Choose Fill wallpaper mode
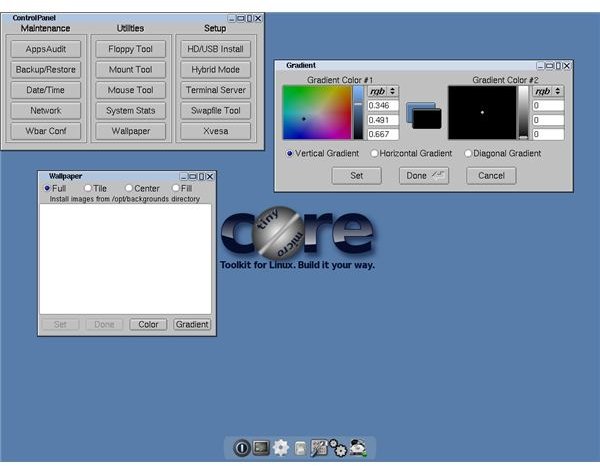Image resolution: width=600 pixels, height=466 pixels. click(x=183, y=188)
